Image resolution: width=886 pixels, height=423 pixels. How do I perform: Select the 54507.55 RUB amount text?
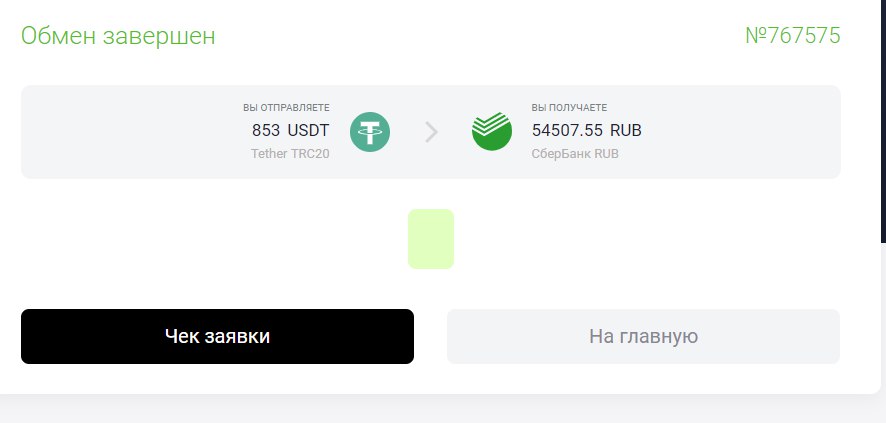587,130
